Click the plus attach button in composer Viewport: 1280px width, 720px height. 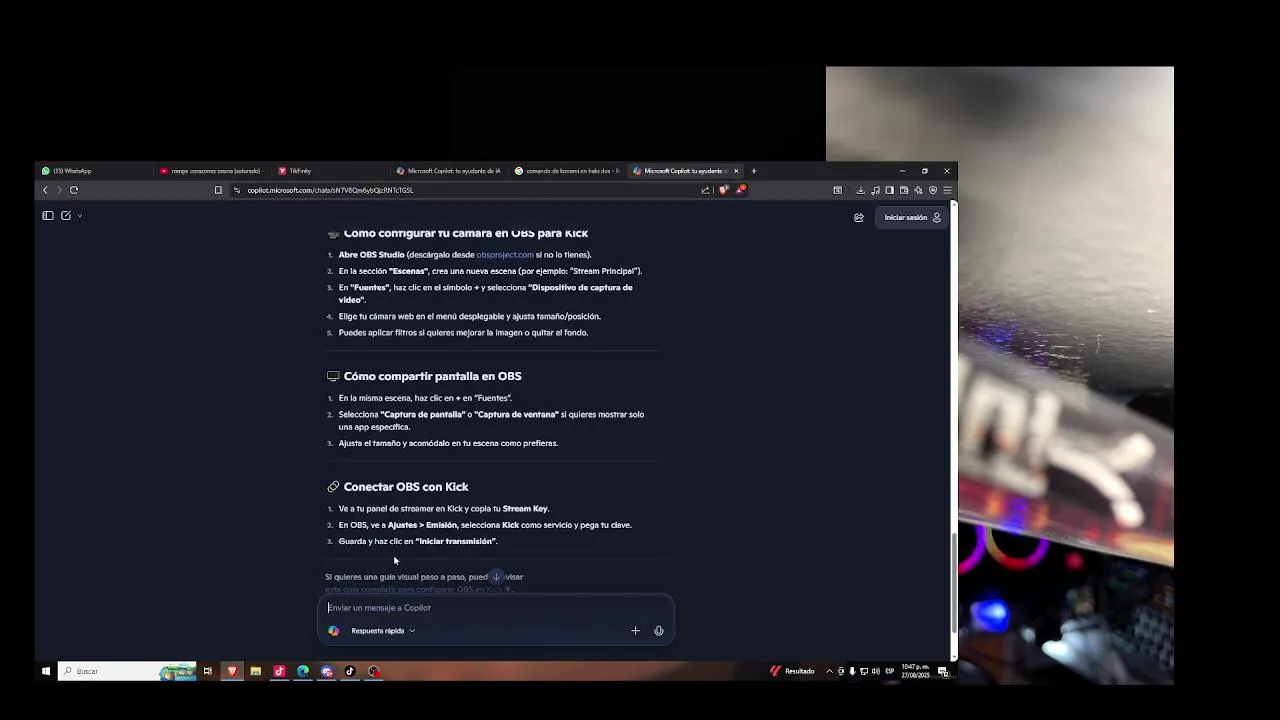tap(635, 631)
